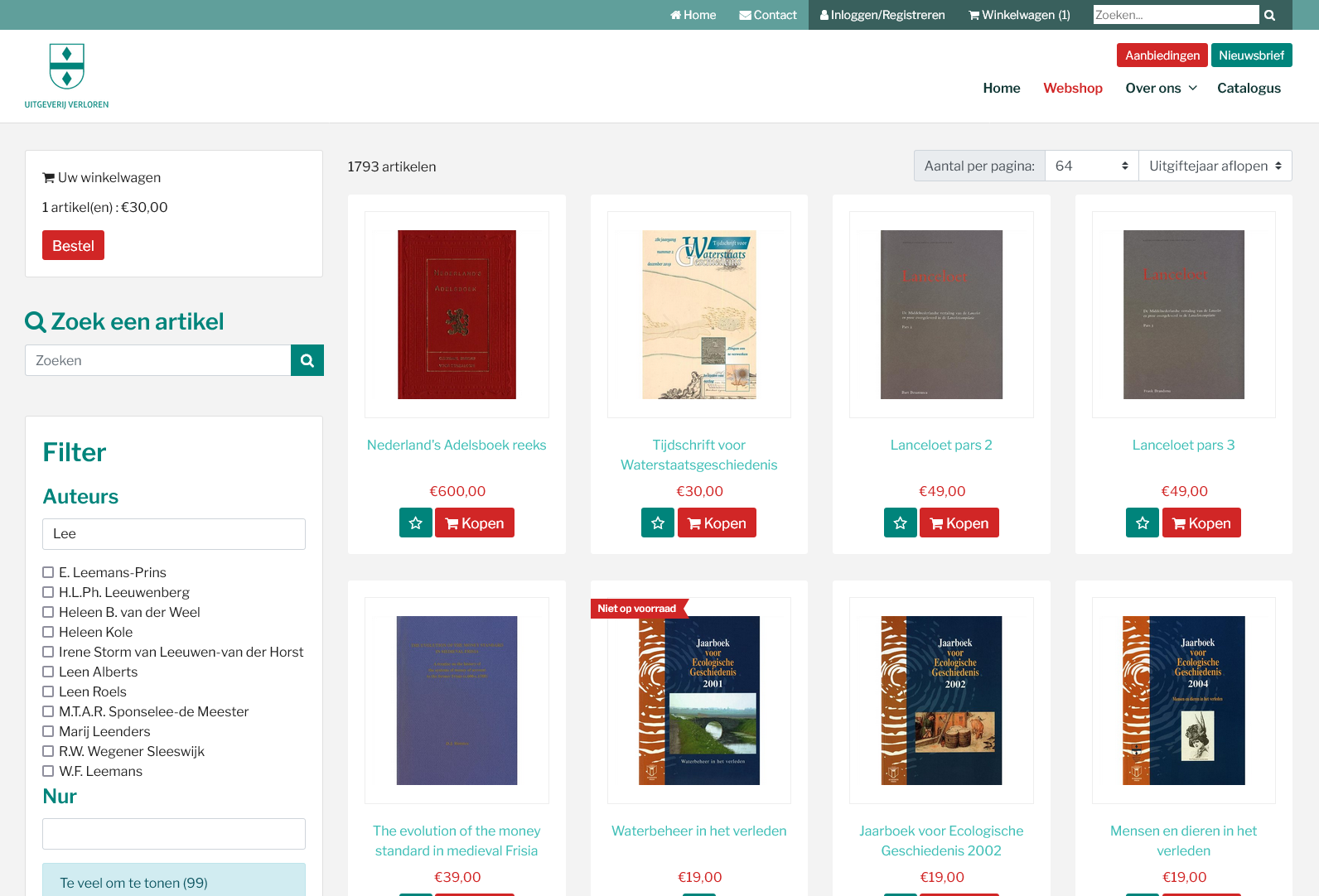
Task: Open the Nieuwsbrief button
Action: click(x=1251, y=55)
